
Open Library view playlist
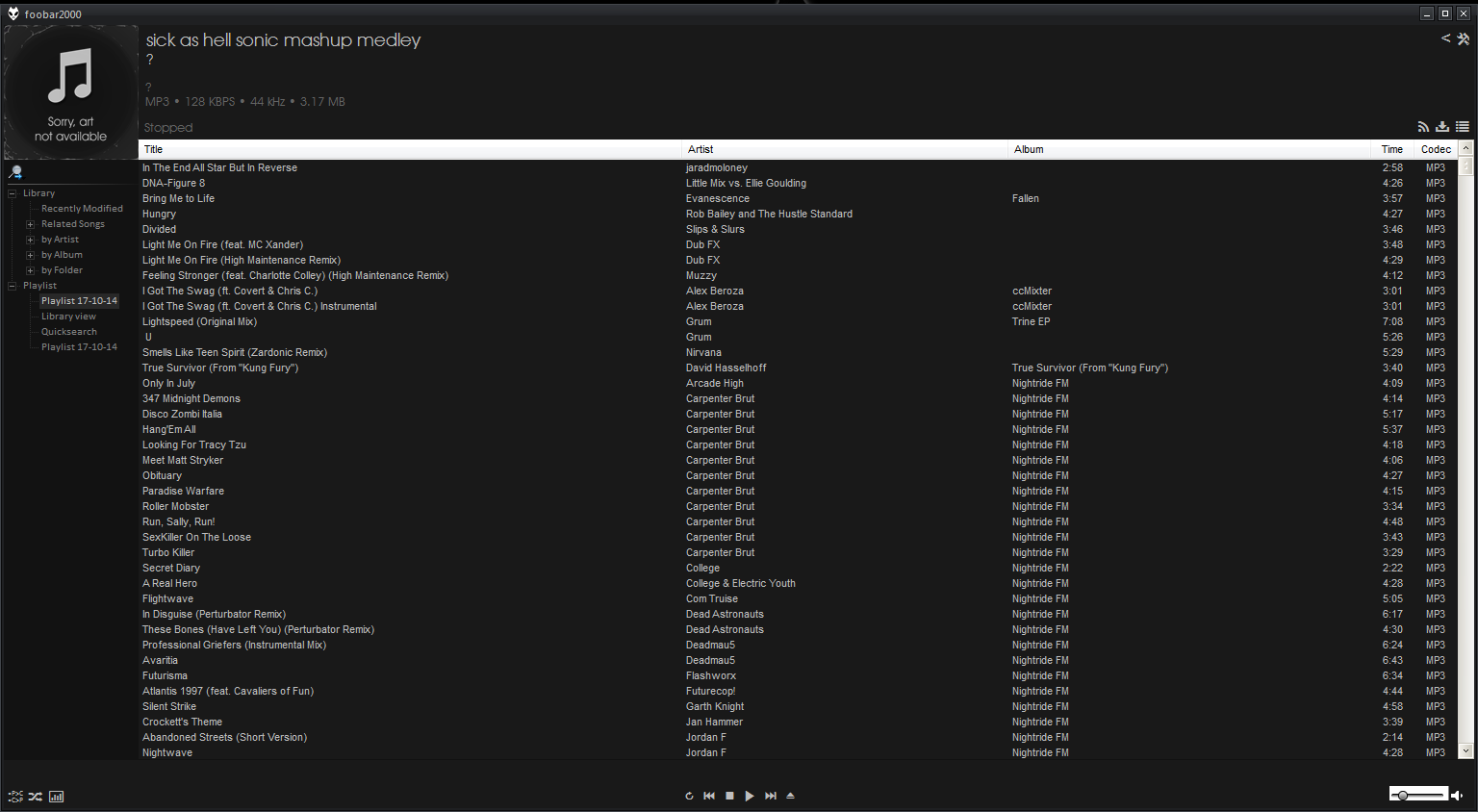tap(68, 317)
